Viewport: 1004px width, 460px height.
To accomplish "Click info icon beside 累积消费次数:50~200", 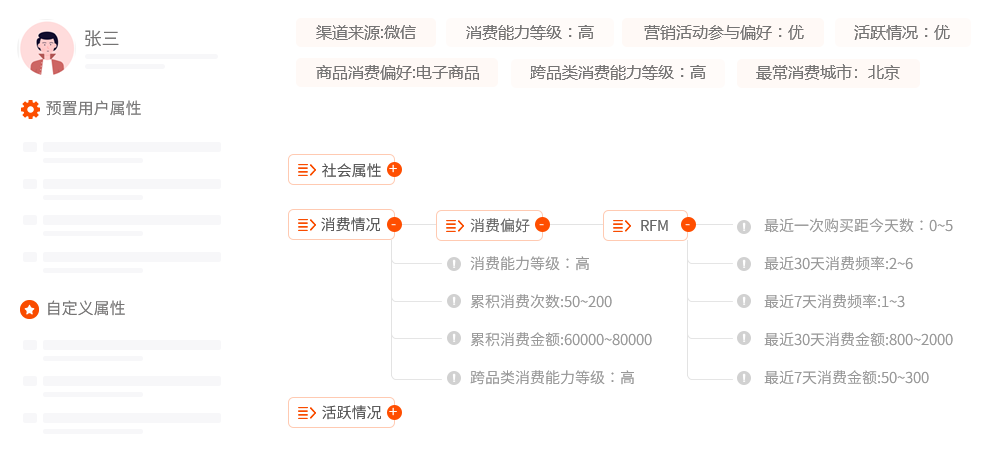I will [x=453, y=302].
